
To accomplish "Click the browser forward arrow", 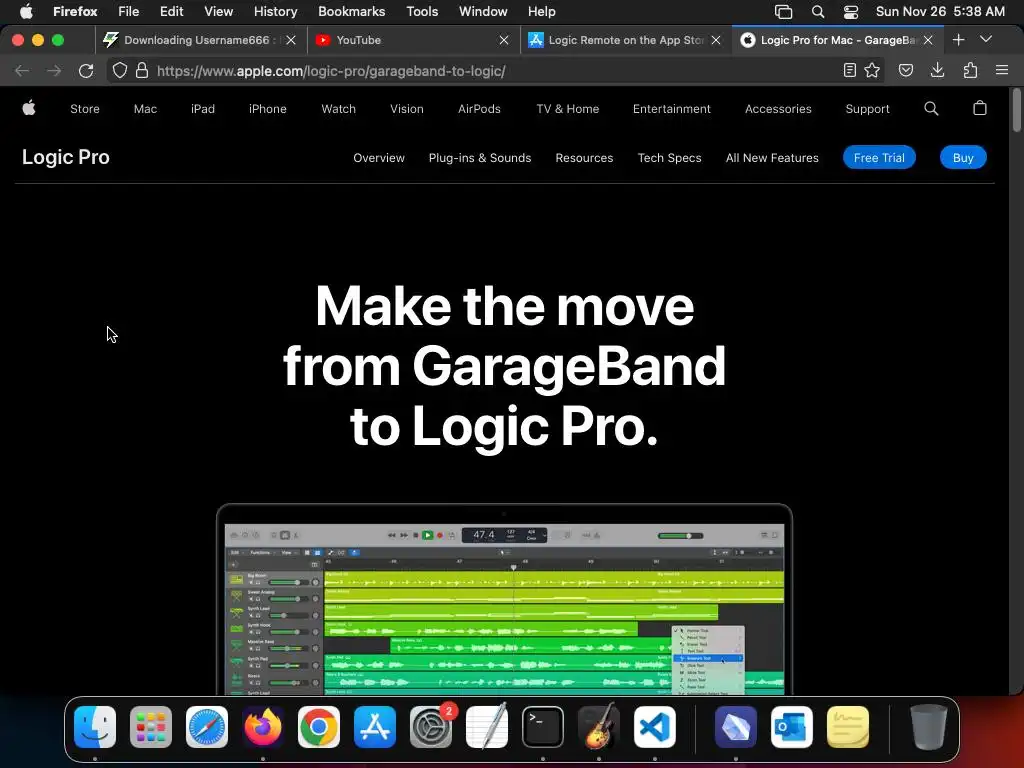I will pyautogui.click(x=54, y=71).
